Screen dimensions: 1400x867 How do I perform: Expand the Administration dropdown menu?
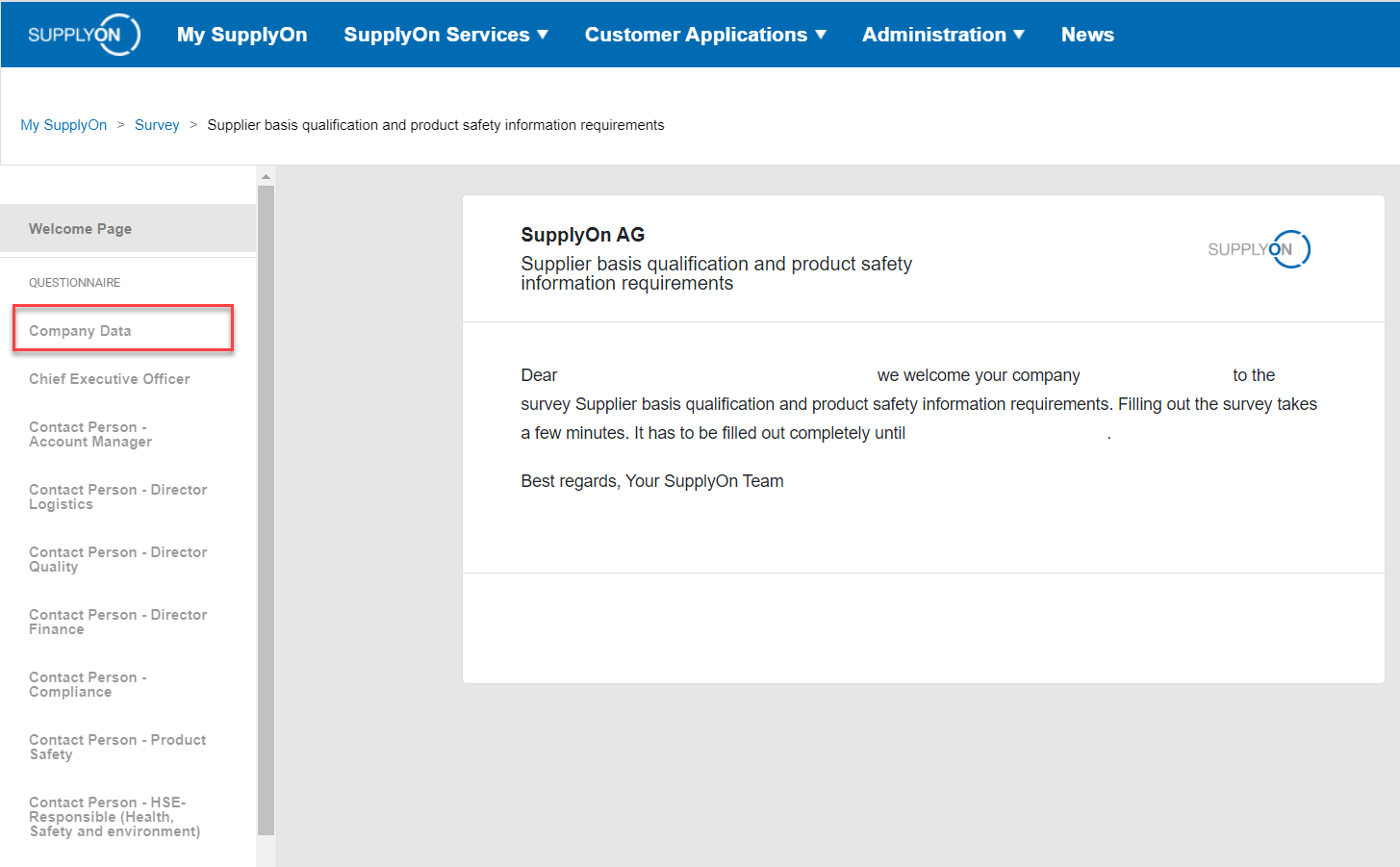coord(943,35)
